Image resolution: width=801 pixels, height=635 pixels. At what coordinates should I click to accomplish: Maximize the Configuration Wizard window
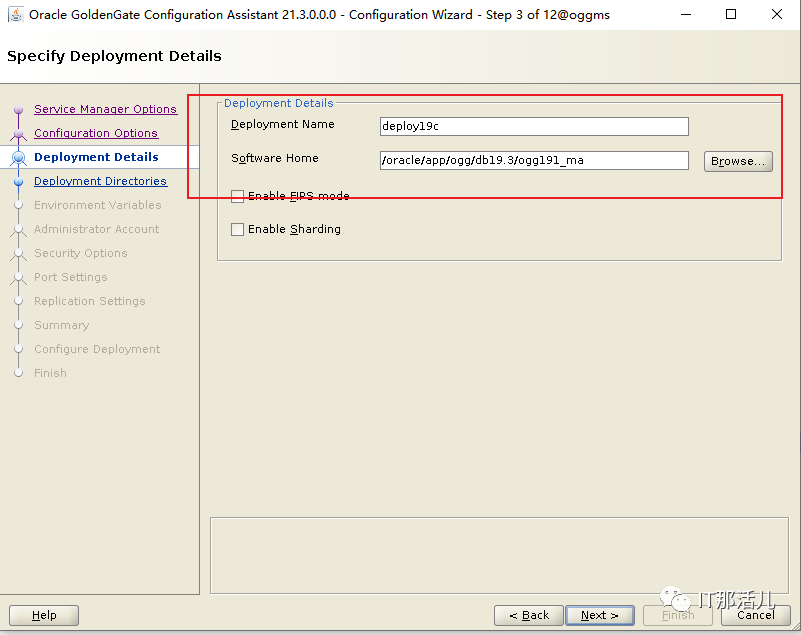(731, 14)
